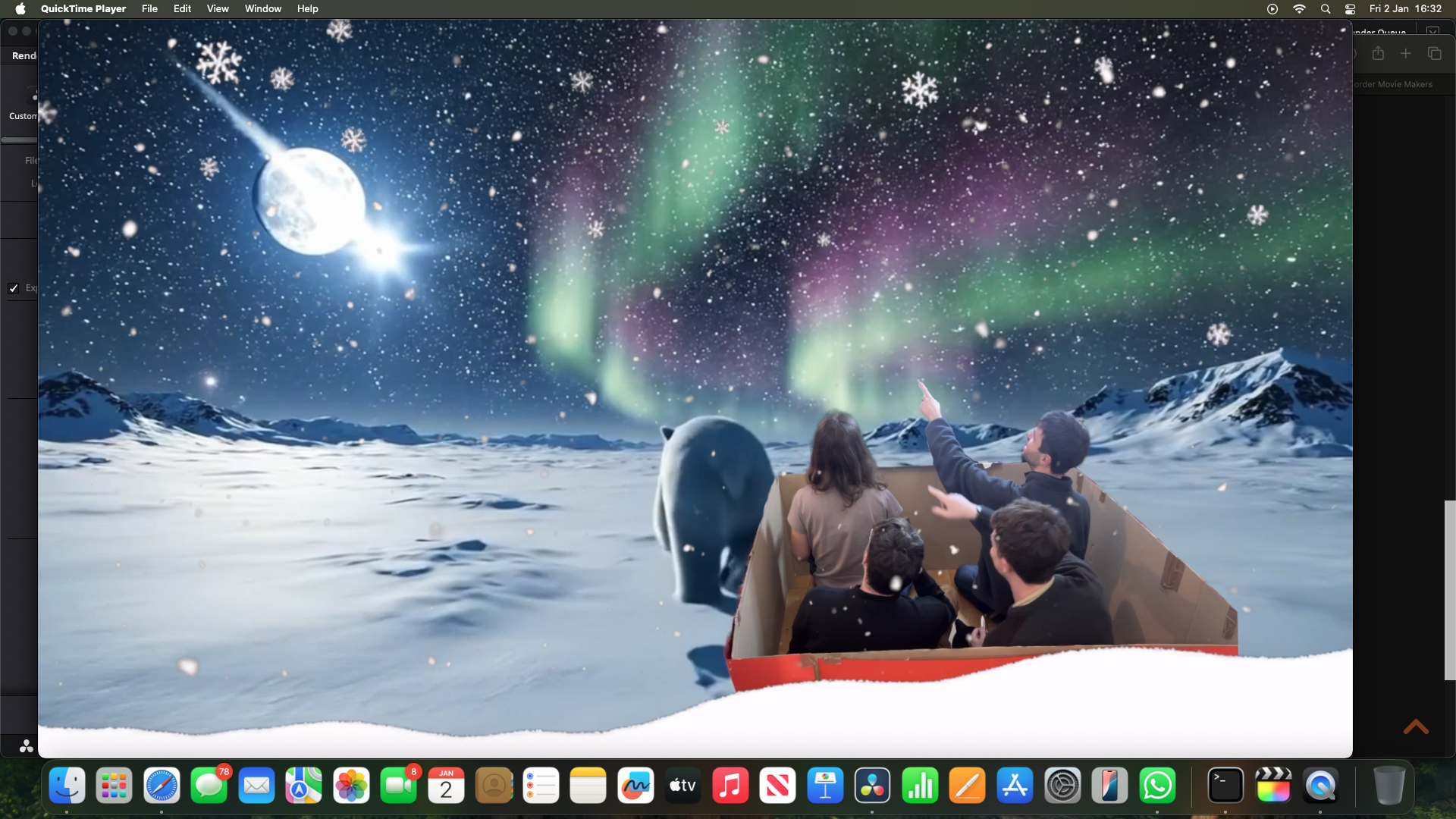Open the Wi-Fi status menu
Screen dimensions: 1456x819
[x=1299, y=9]
